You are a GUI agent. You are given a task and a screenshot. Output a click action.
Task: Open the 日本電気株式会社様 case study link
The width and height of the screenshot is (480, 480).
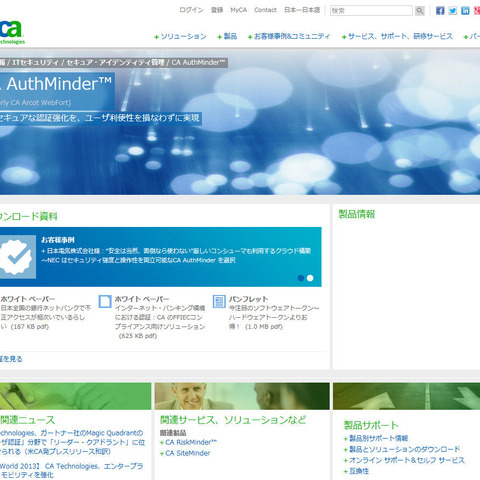(x=176, y=255)
